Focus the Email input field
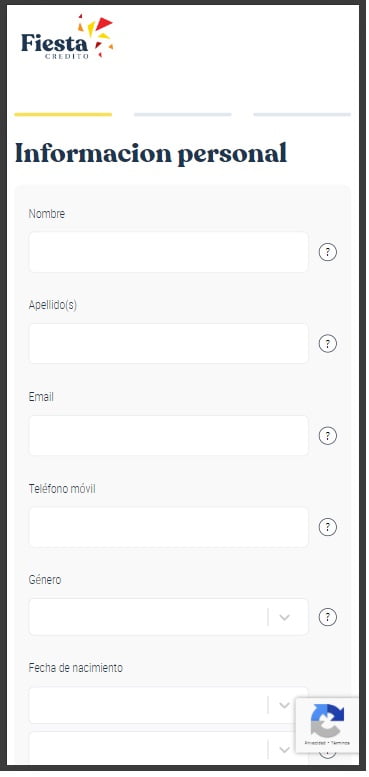 point(168,436)
